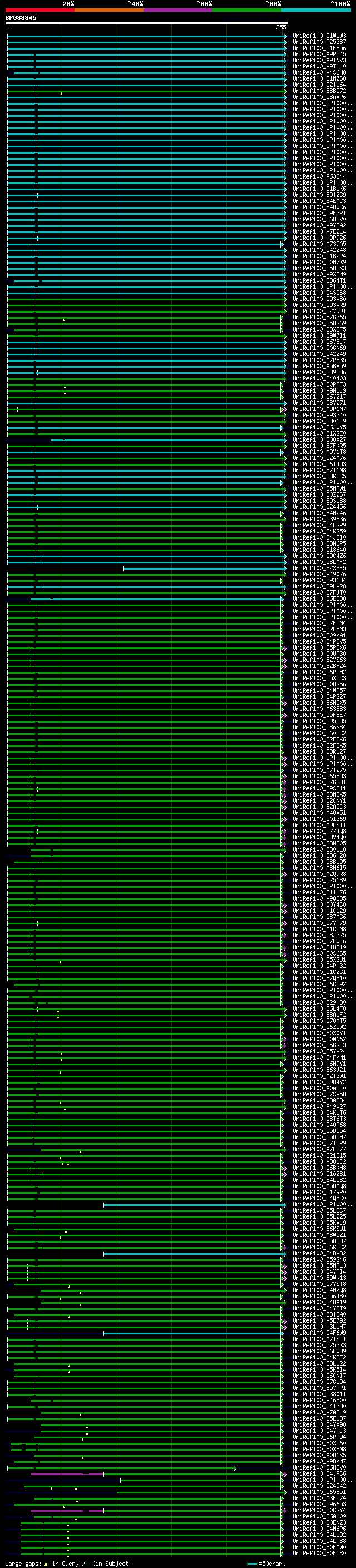The image size is (356, 1568).
Task: Click the cyan alignment bar for UniRef100_B4DVD2
Action: coord(193,1253)
